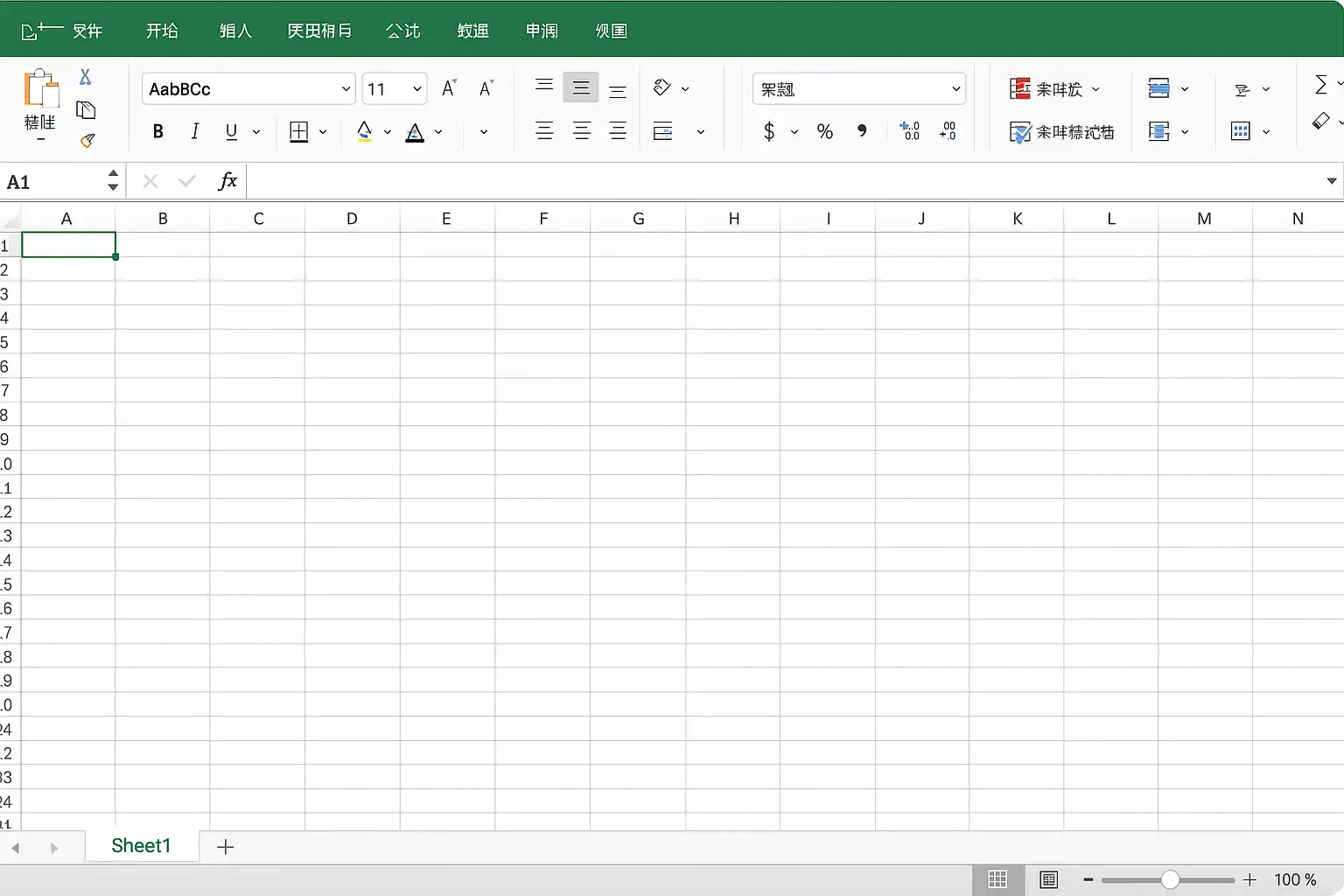Switch to the Sheet1 tab
The height and width of the screenshot is (896, 1344).
pos(141,846)
